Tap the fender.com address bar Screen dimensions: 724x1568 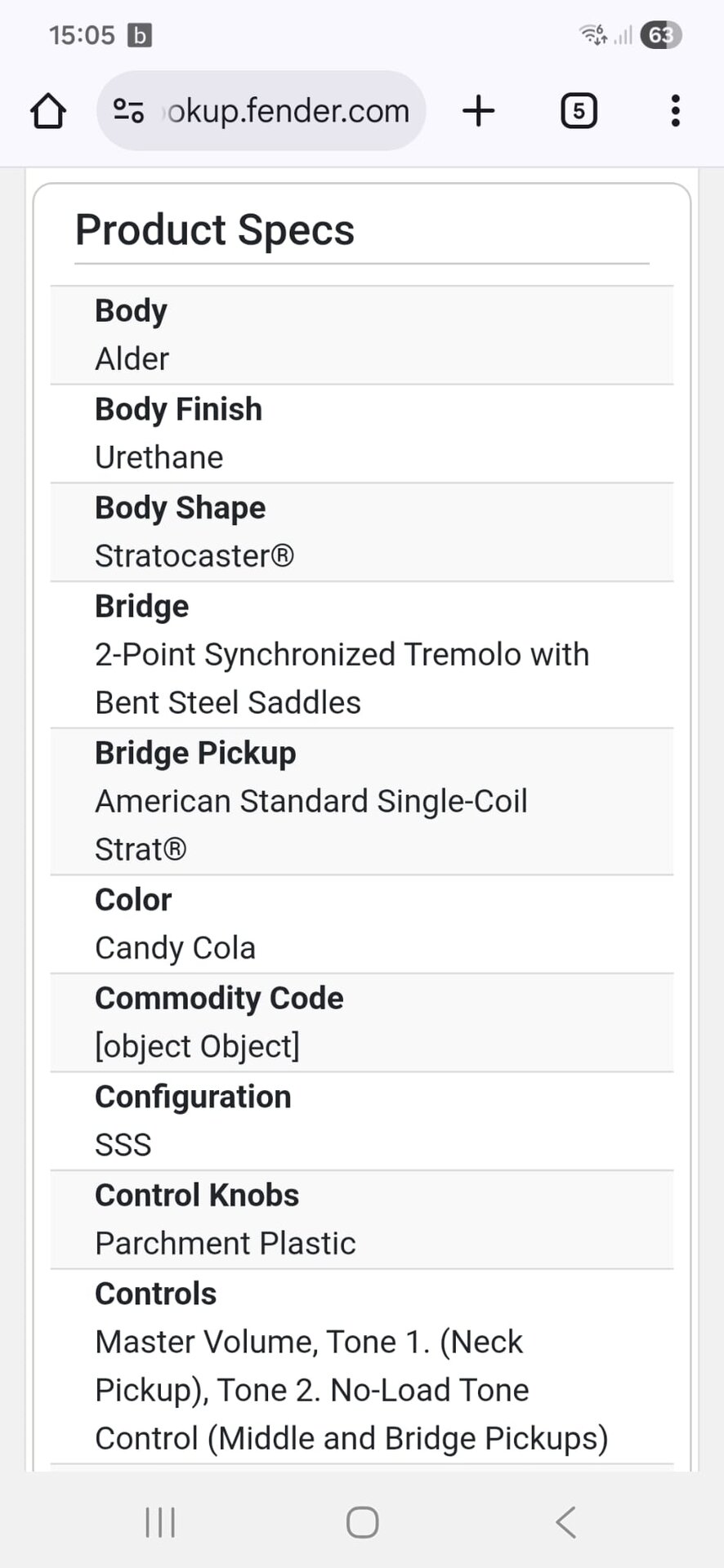(286, 111)
